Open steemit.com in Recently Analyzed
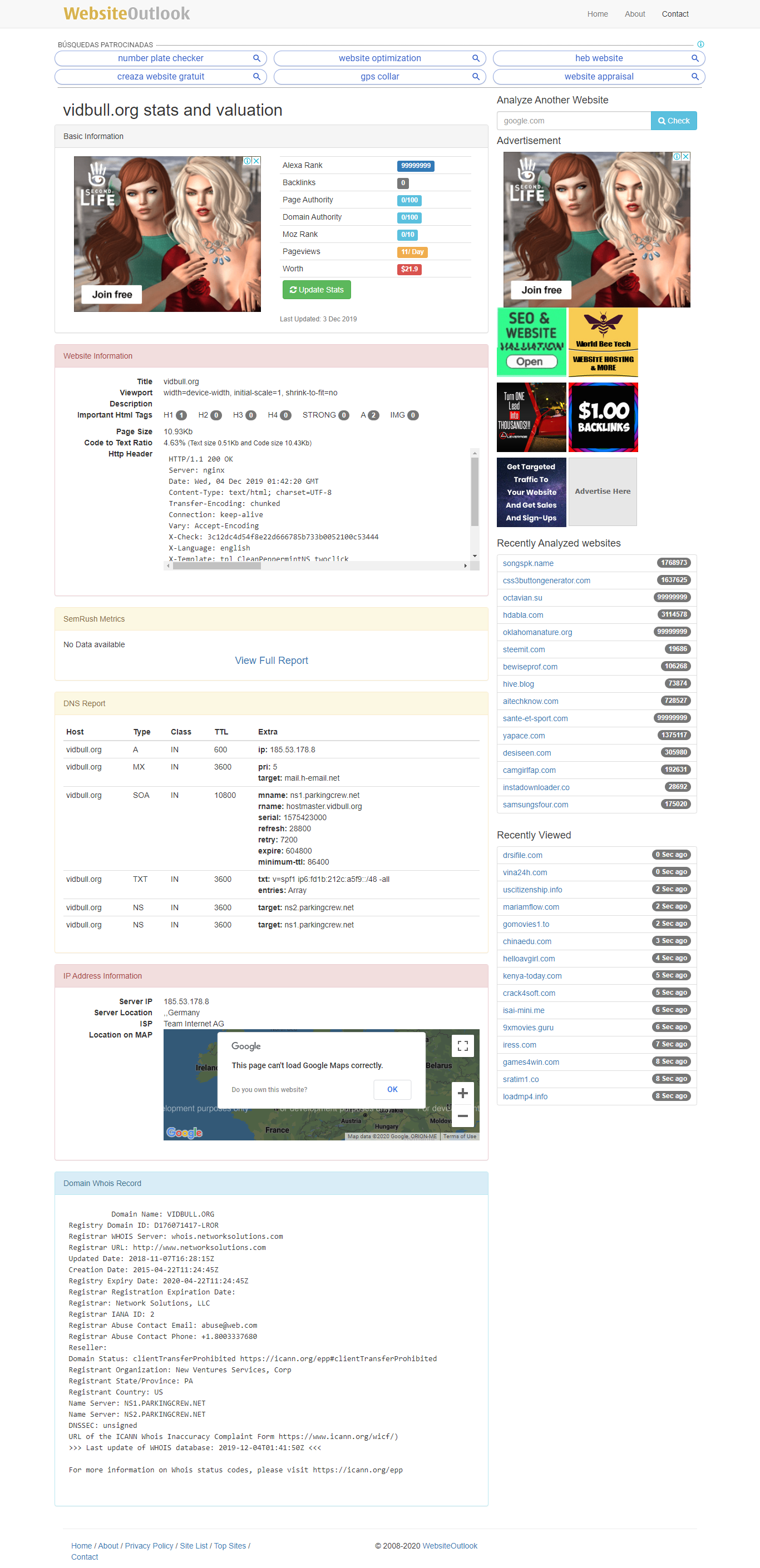760x1568 pixels. click(x=524, y=649)
